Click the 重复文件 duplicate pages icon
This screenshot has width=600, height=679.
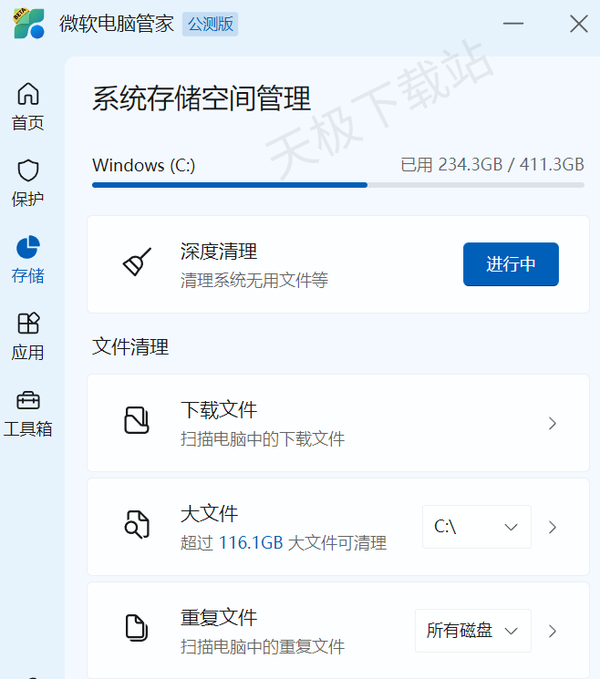137,628
